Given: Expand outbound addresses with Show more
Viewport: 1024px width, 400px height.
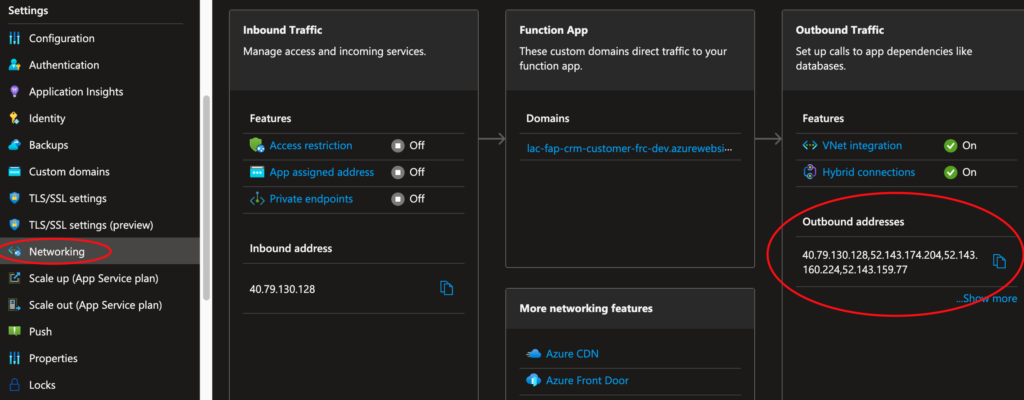Looking at the screenshot, I should tap(986, 298).
